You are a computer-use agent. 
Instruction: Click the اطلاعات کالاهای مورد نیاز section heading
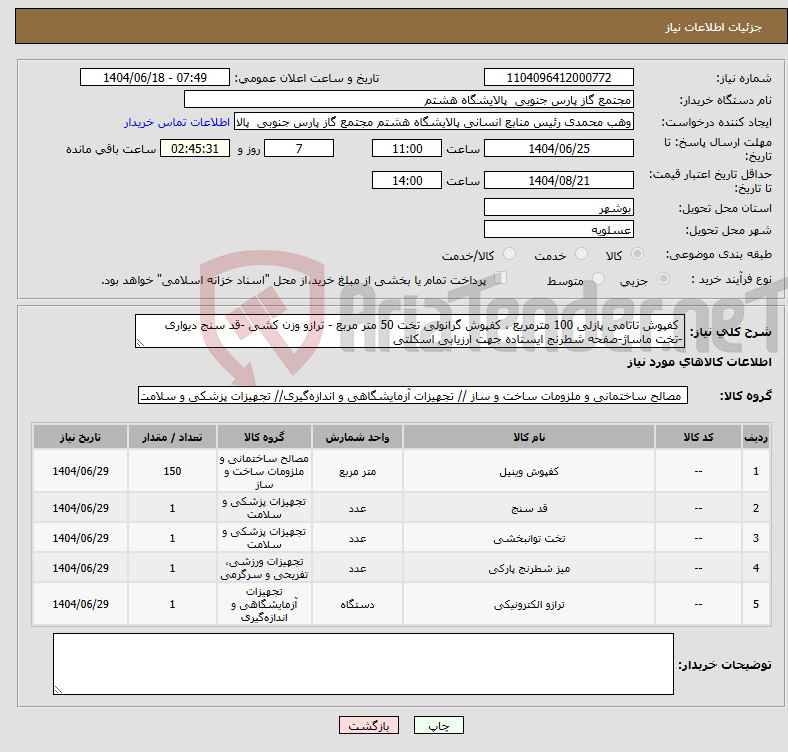click(x=699, y=362)
